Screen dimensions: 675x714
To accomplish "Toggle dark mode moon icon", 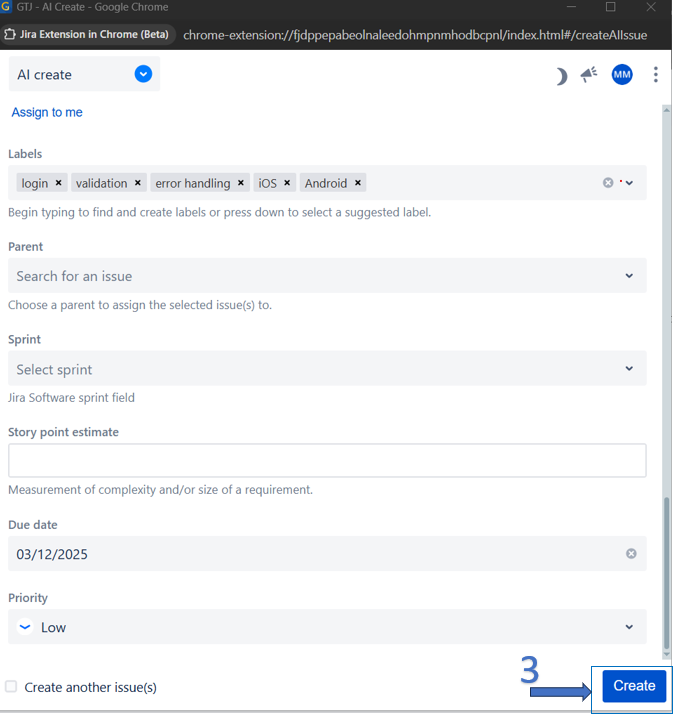I will click(x=561, y=75).
